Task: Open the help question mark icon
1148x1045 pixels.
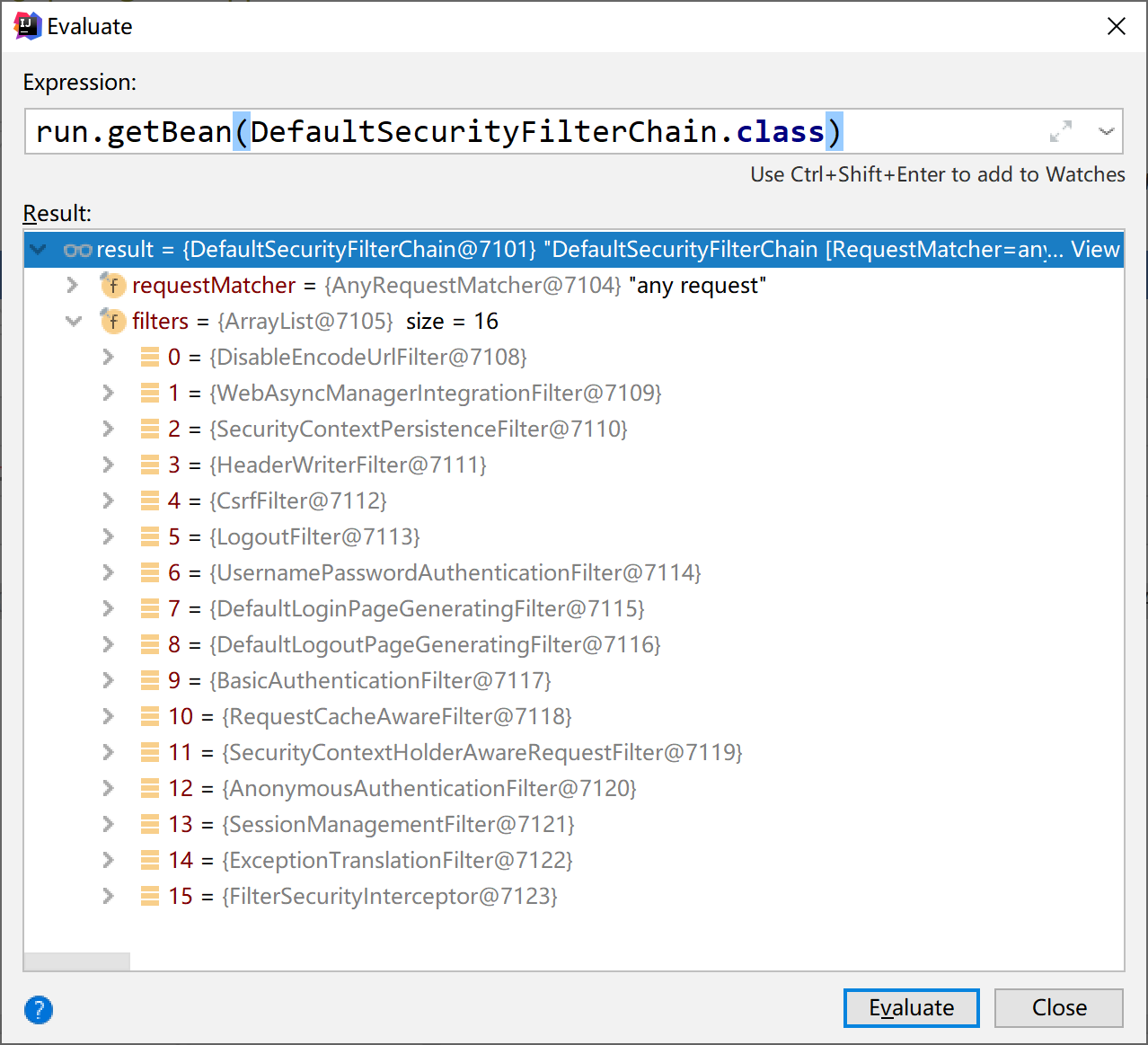Action: point(39,1010)
